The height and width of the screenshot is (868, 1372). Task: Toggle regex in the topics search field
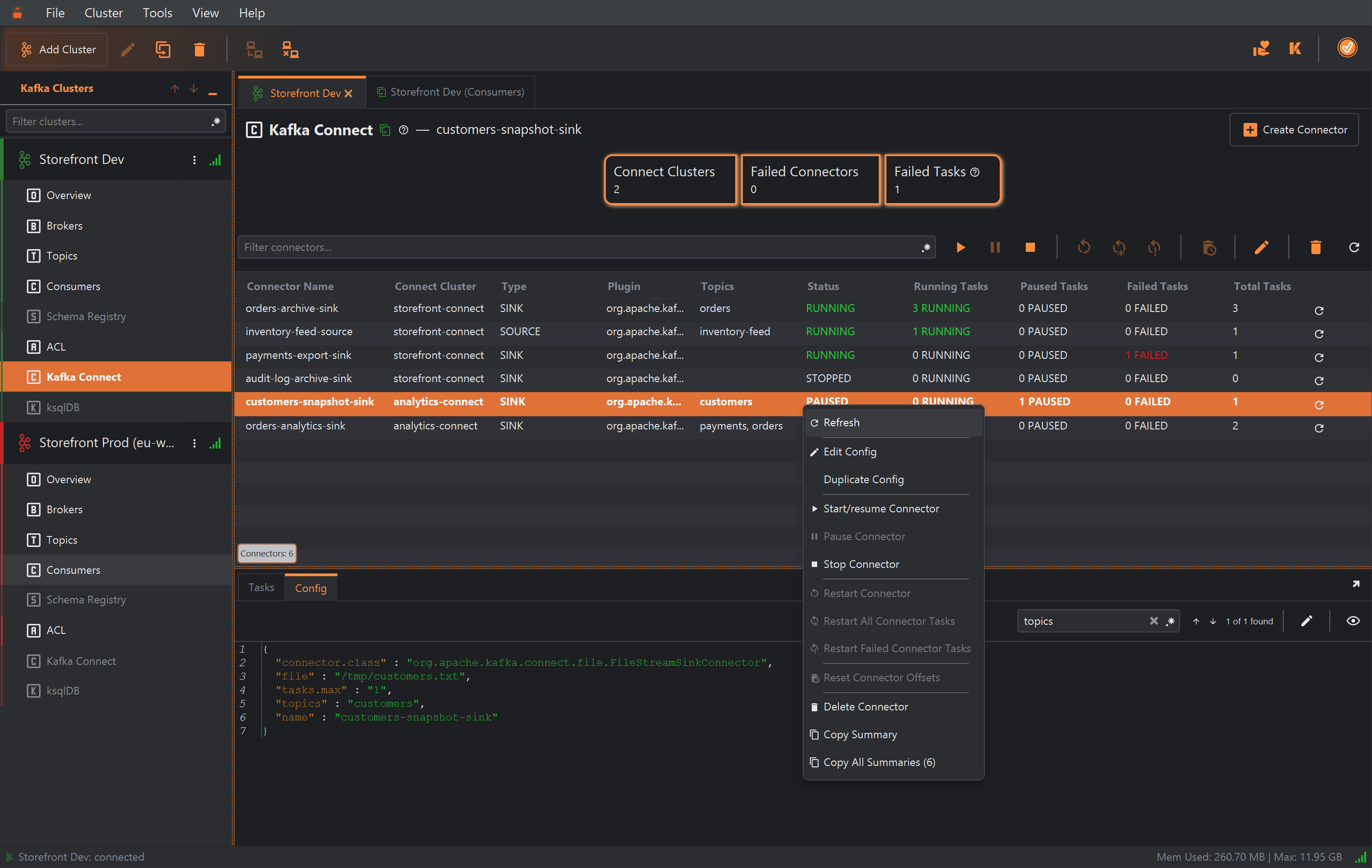[x=1170, y=621]
